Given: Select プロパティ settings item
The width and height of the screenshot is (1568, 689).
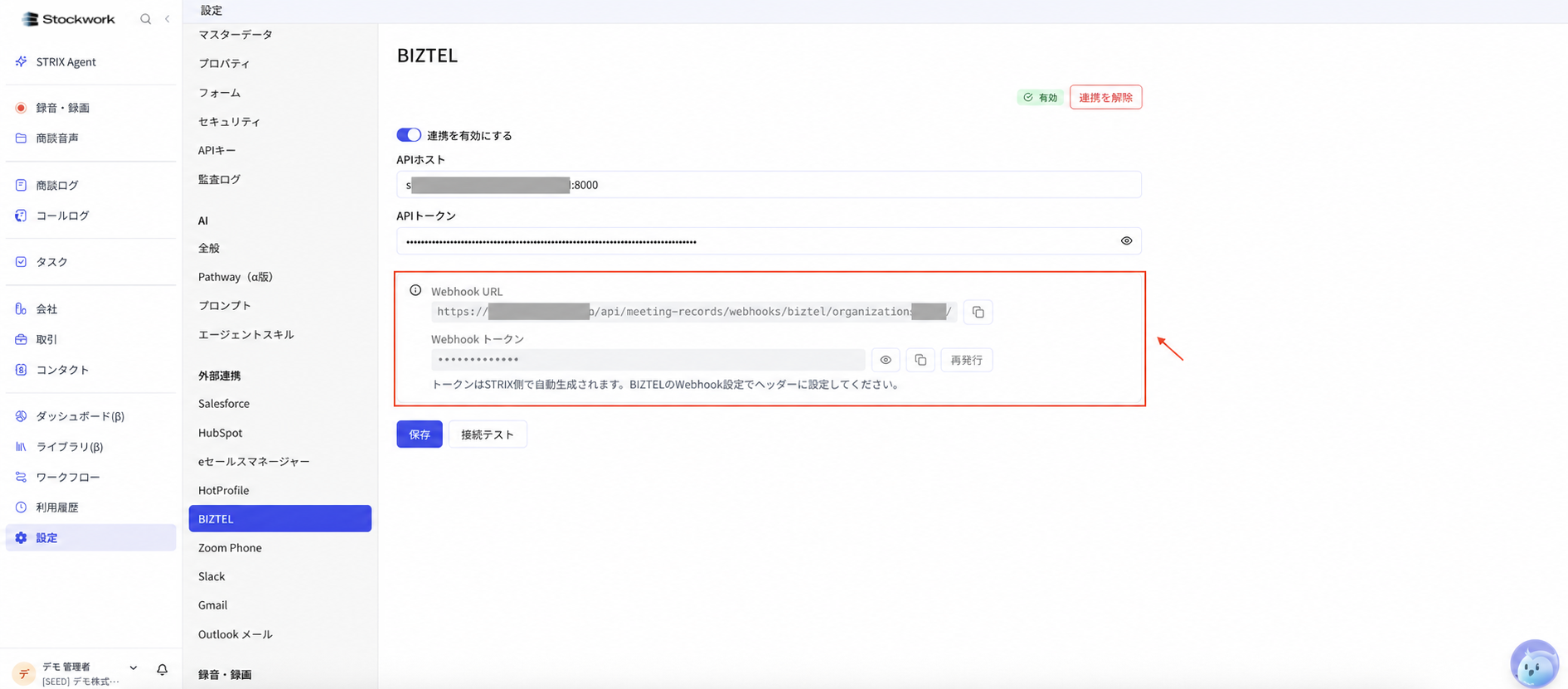Looking at the screenshot, I should (279, 63).
